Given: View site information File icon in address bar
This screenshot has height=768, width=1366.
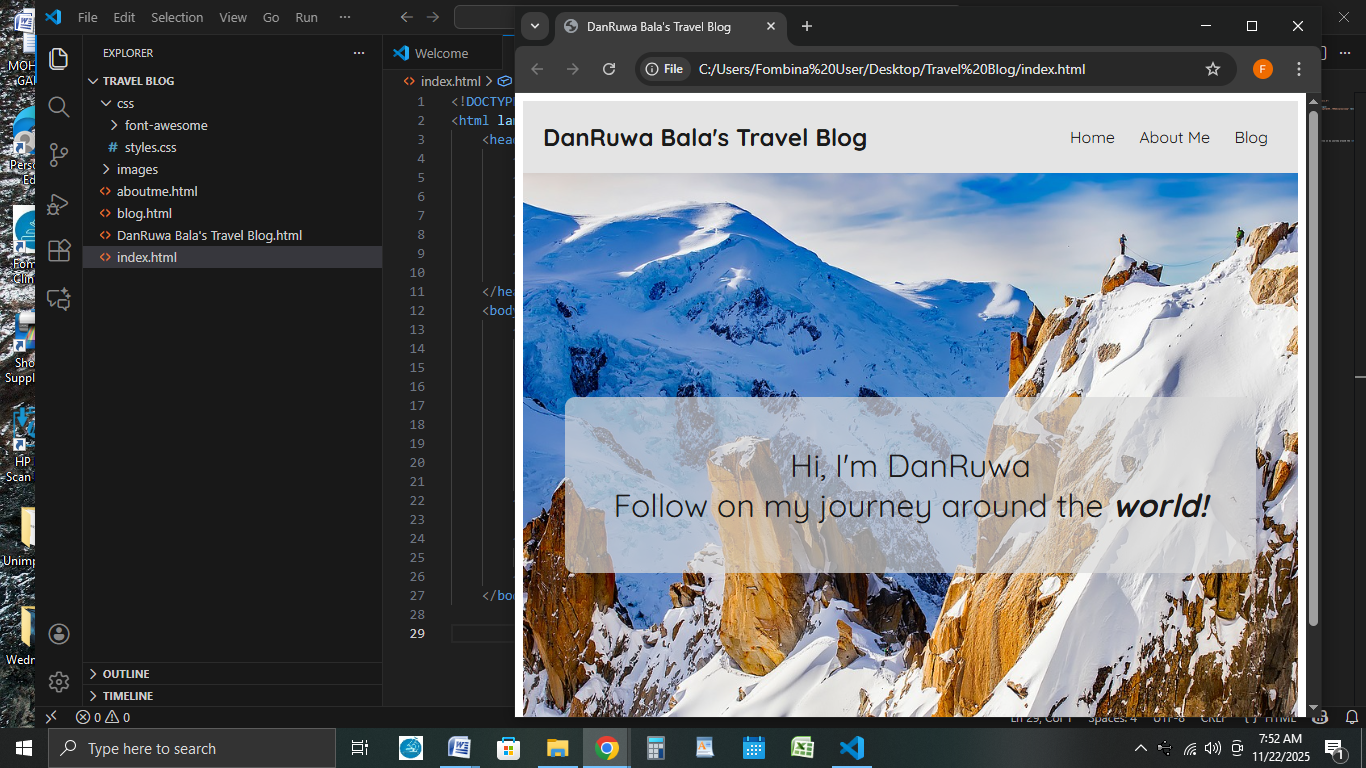Looking at the screenshot, I should pos(665,69).
